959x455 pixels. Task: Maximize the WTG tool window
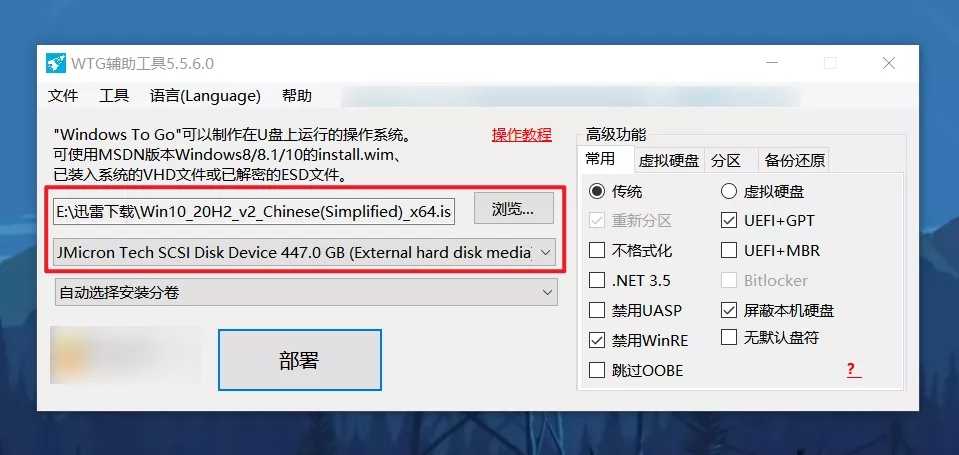tap(830, 62)
